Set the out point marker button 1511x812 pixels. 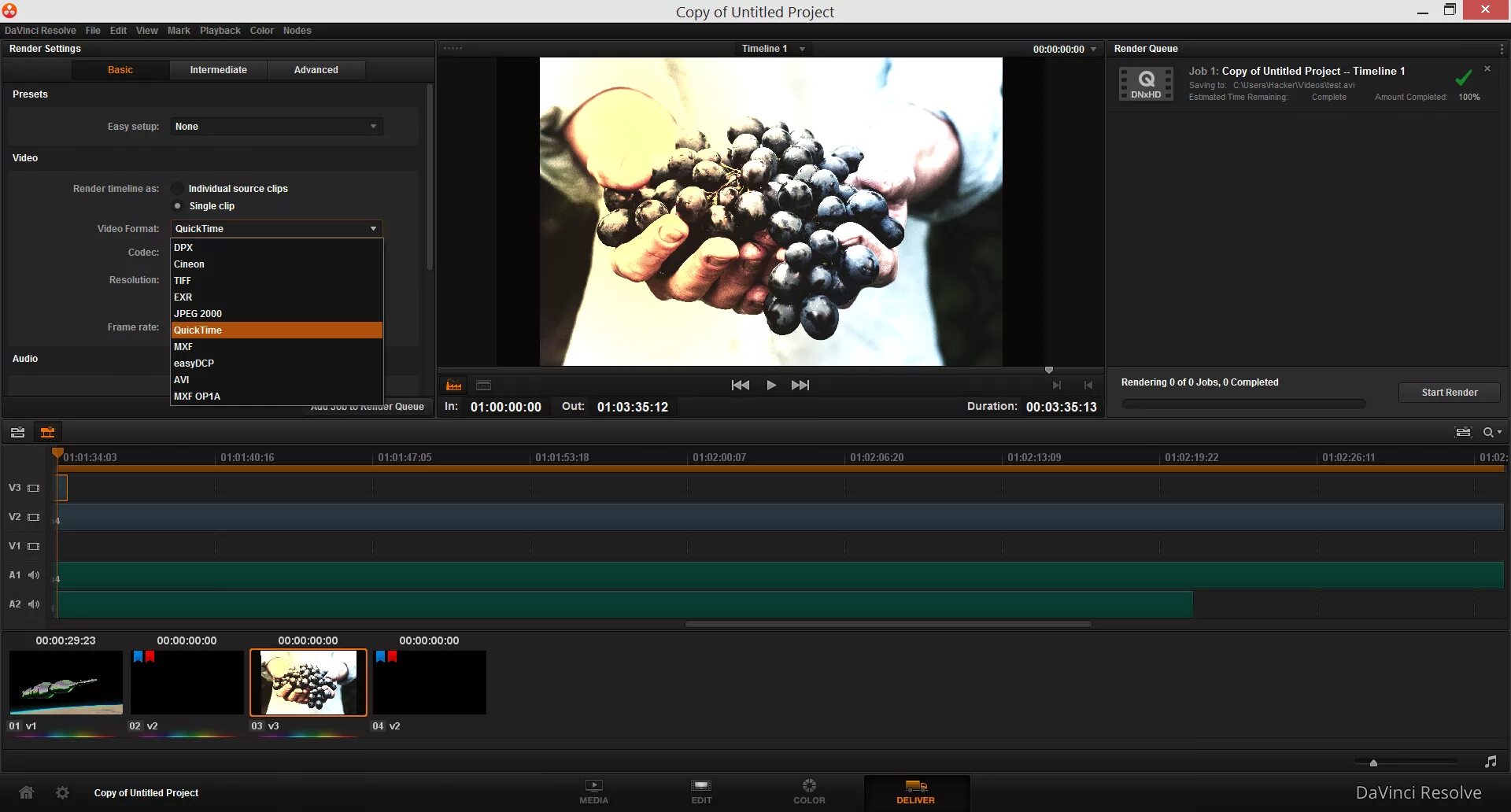pyautogui.click(x=1057, y=385)
